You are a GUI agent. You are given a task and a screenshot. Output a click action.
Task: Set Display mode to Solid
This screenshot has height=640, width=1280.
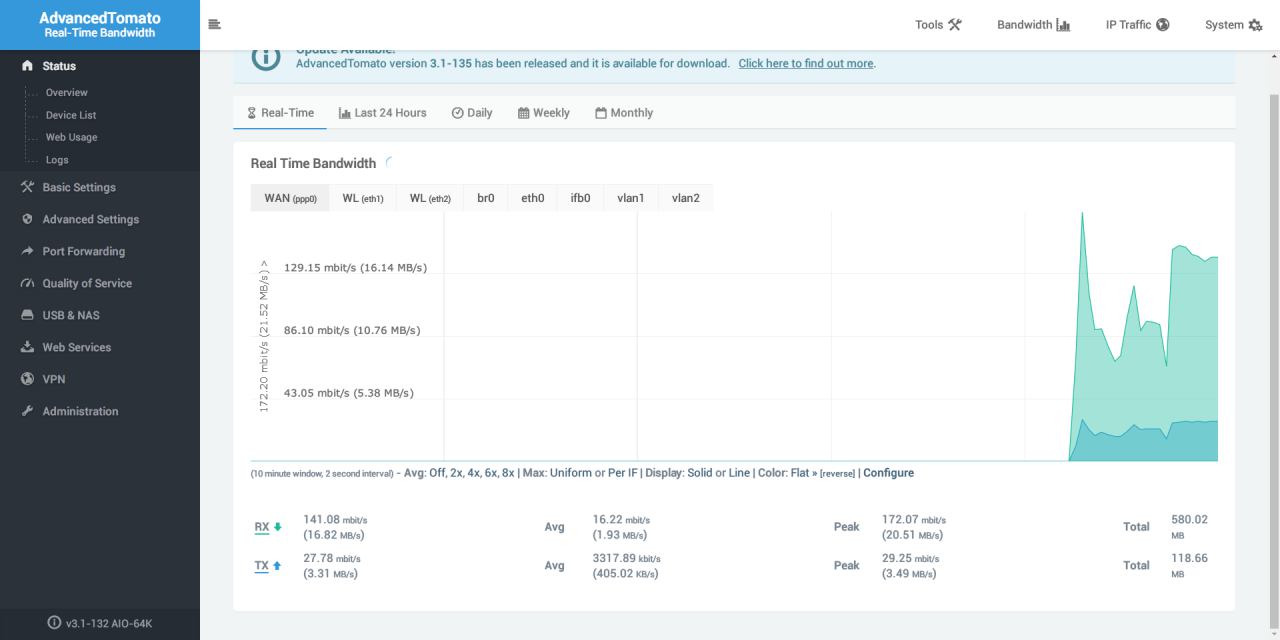tap(700, 473)
